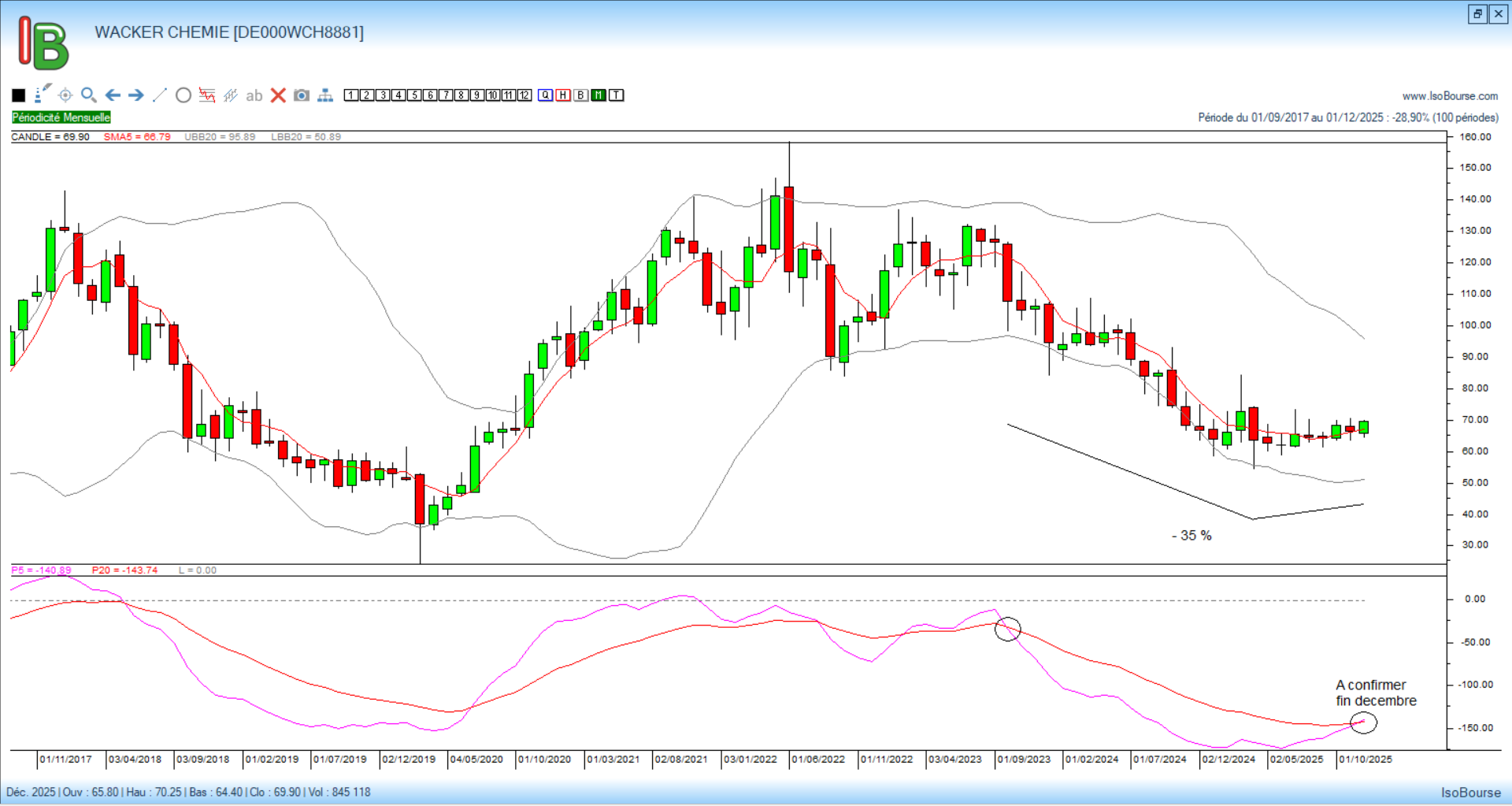Select the 'ab' text annotation tool
This screenshot has height=806, width=1512.
pyautogui.click(x=254, y=95)
